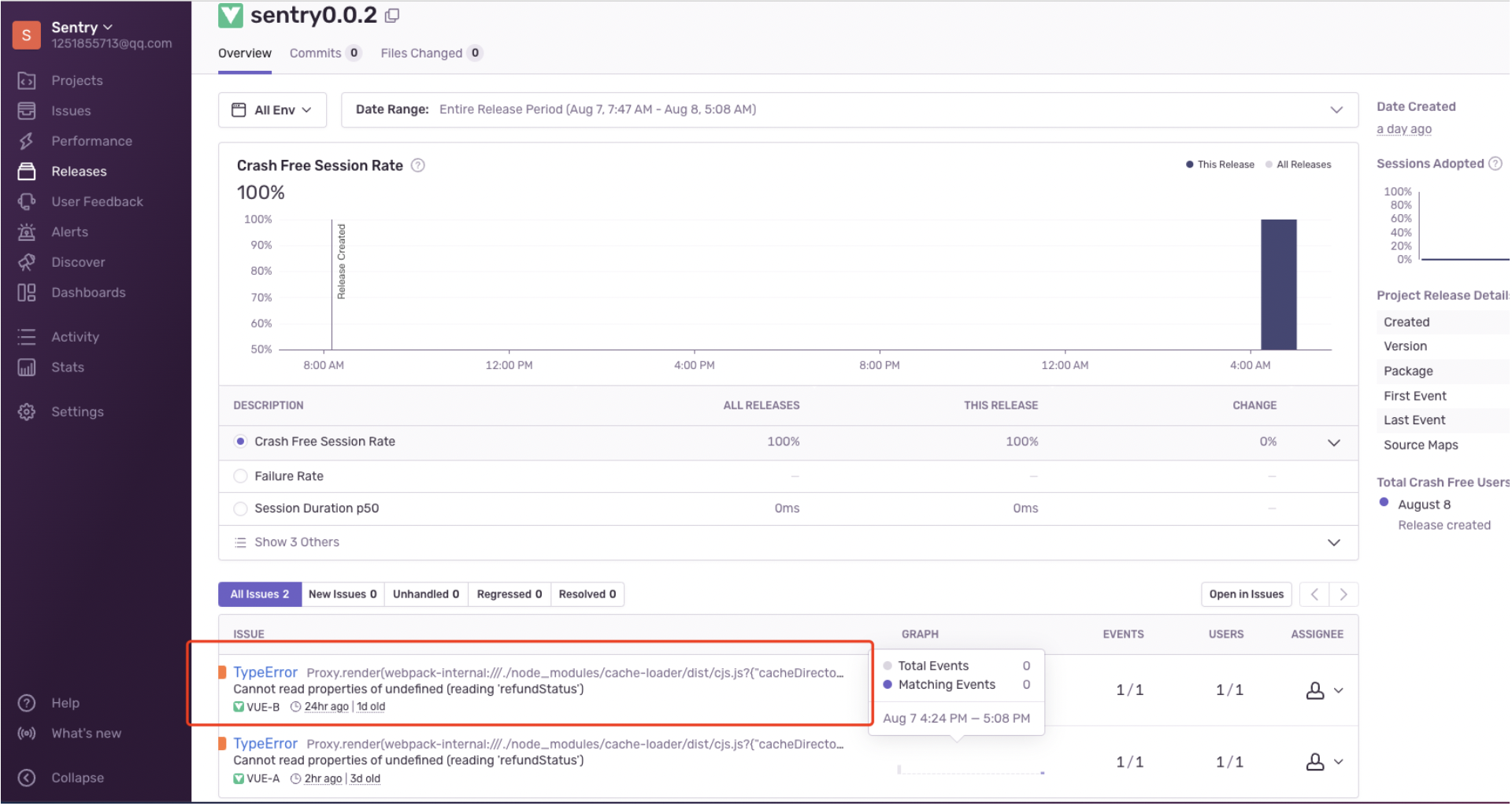The width and height of the screenshot is (1512, 806).
Task: Select the Resolved filter
Action: [x=587, y=594]
